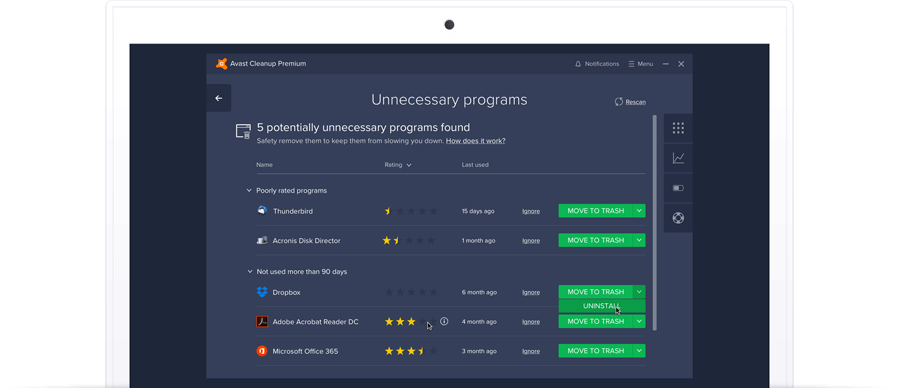The width and height of the screenshot is (898, 388).
Task: Choose Uninstall from the Dropbox dropdown
Action: pos(602,306)
